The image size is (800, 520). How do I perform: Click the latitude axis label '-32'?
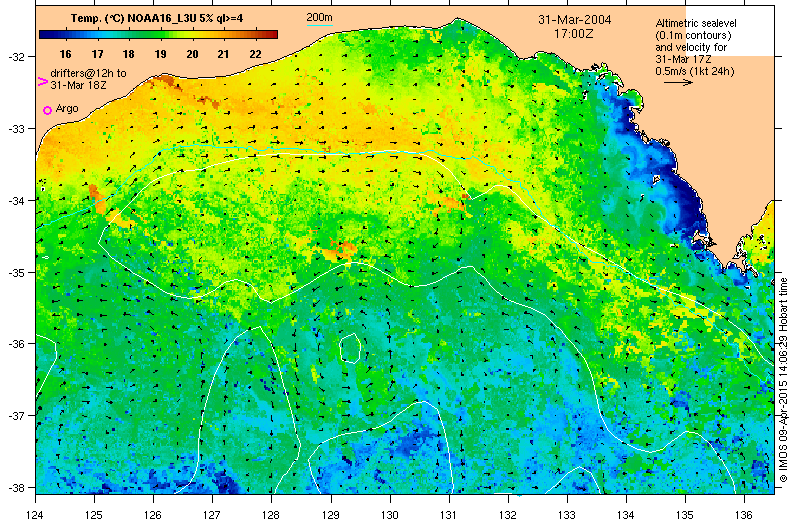tap(15, 57)
